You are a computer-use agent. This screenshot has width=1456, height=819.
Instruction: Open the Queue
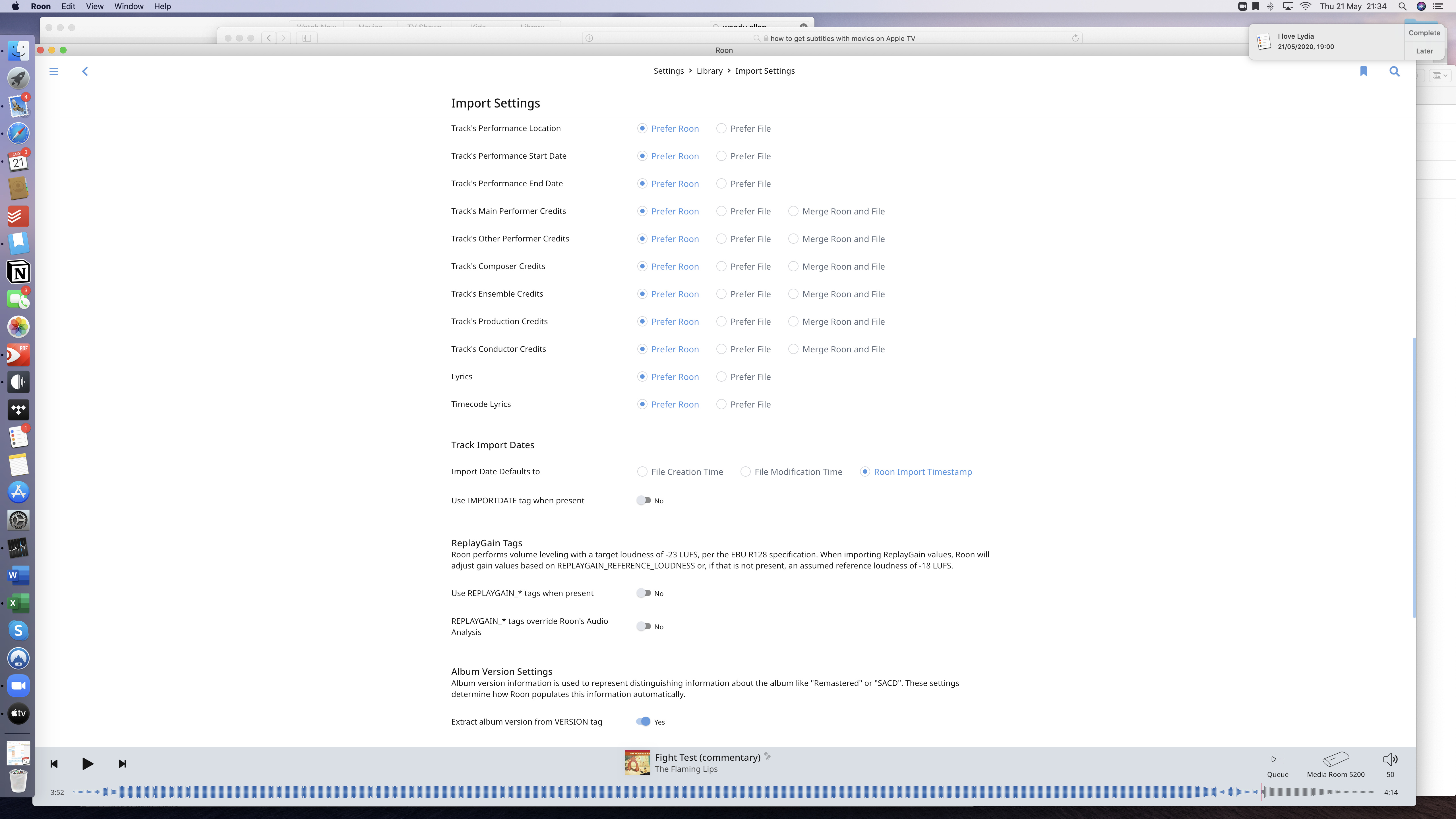(1277, 765)
